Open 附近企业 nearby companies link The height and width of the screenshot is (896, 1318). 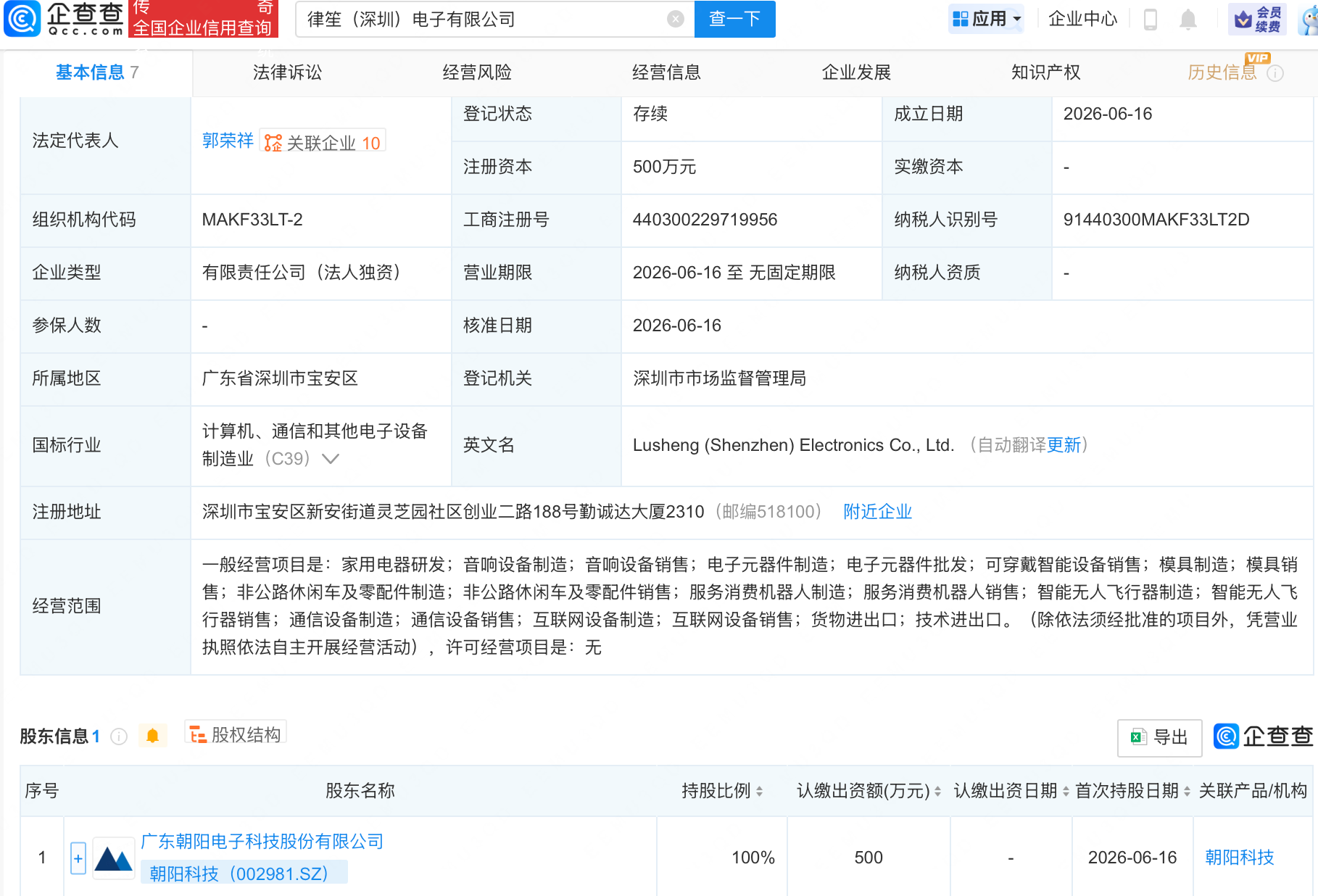(877, 512)
